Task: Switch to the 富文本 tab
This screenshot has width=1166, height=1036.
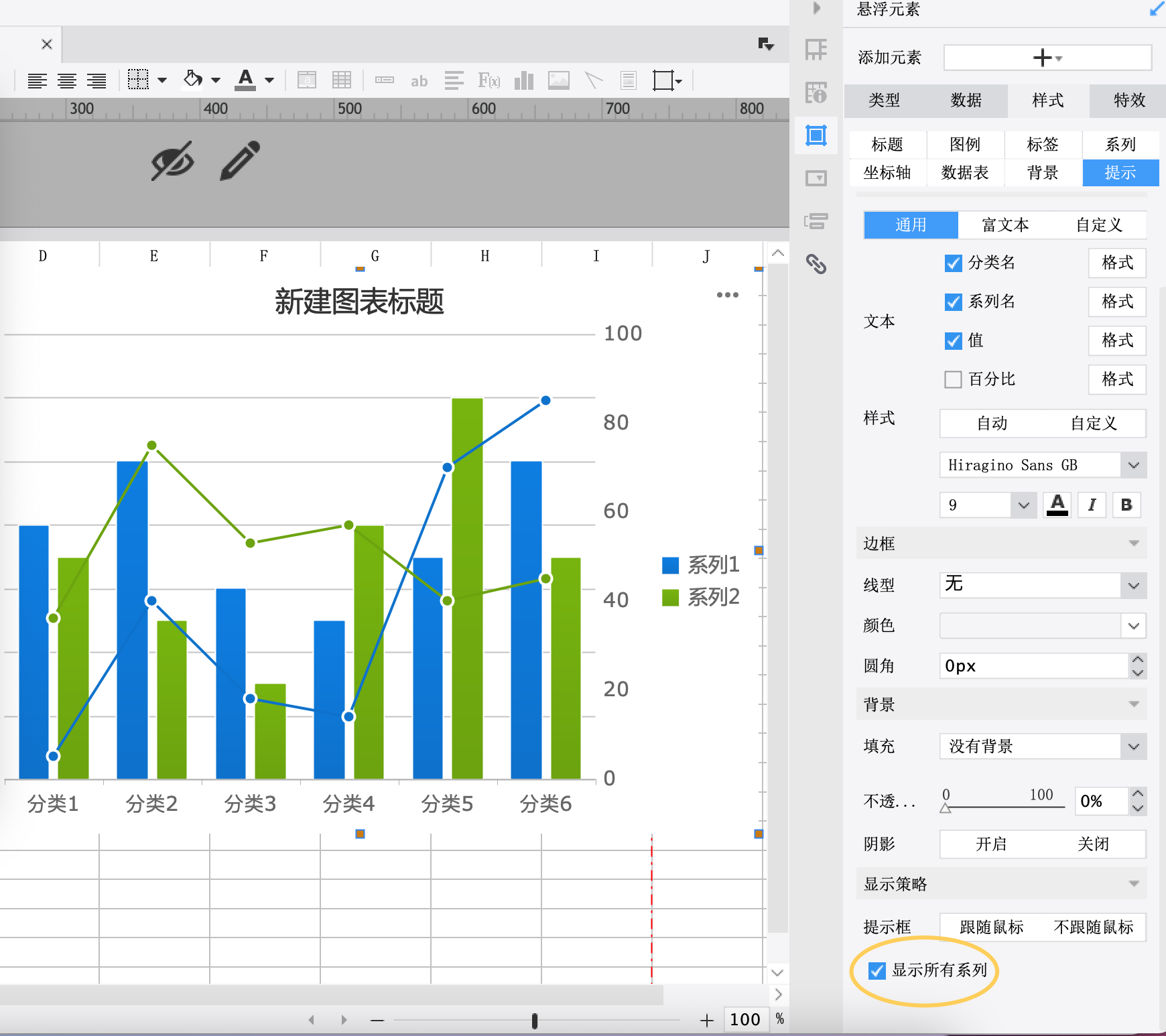Action: [x=1005, y=225]
